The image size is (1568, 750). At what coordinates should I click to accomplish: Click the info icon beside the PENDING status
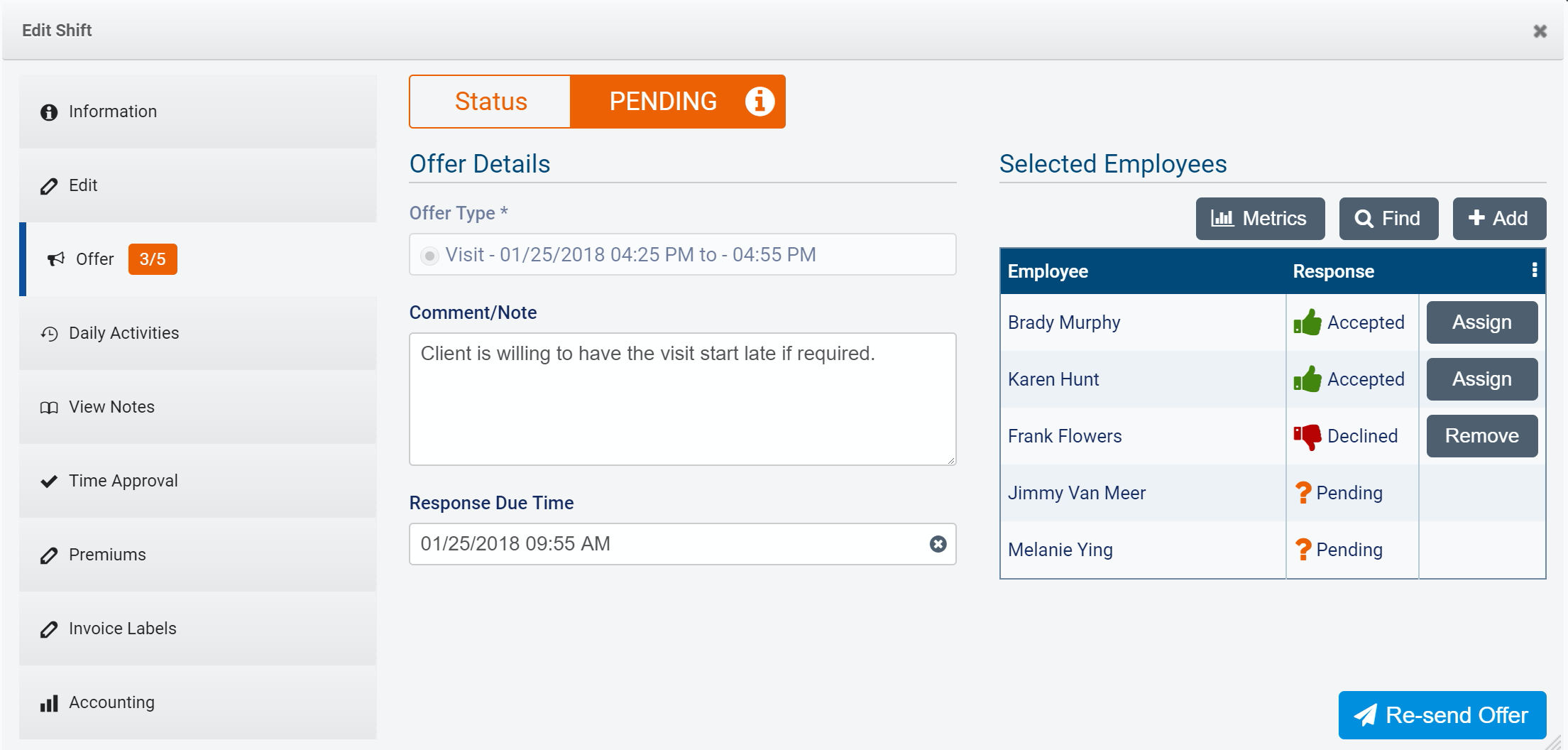pos(759,101)
